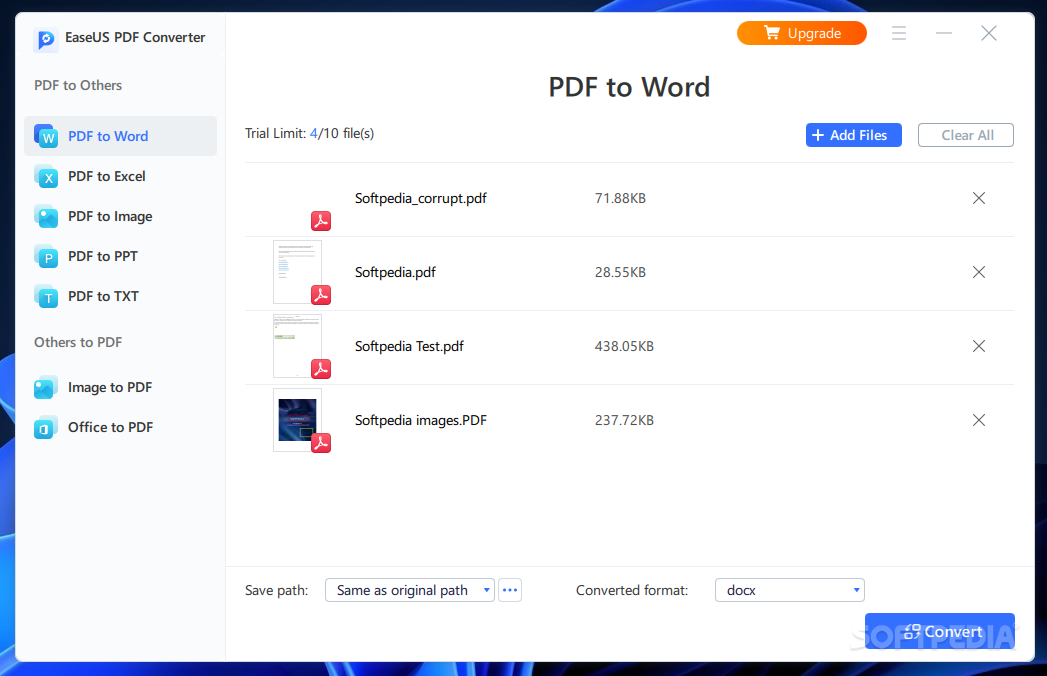Expand the Converted format docx dropdown
This screenshot has width=1047, height=676.
point(789,590)
